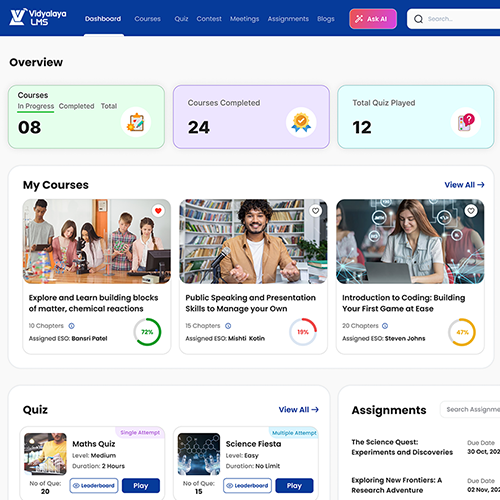The width and height of the screenshot is (500, 500).
Task: Click the Total Quiz Played value 12
Action: tap(362, 127)
